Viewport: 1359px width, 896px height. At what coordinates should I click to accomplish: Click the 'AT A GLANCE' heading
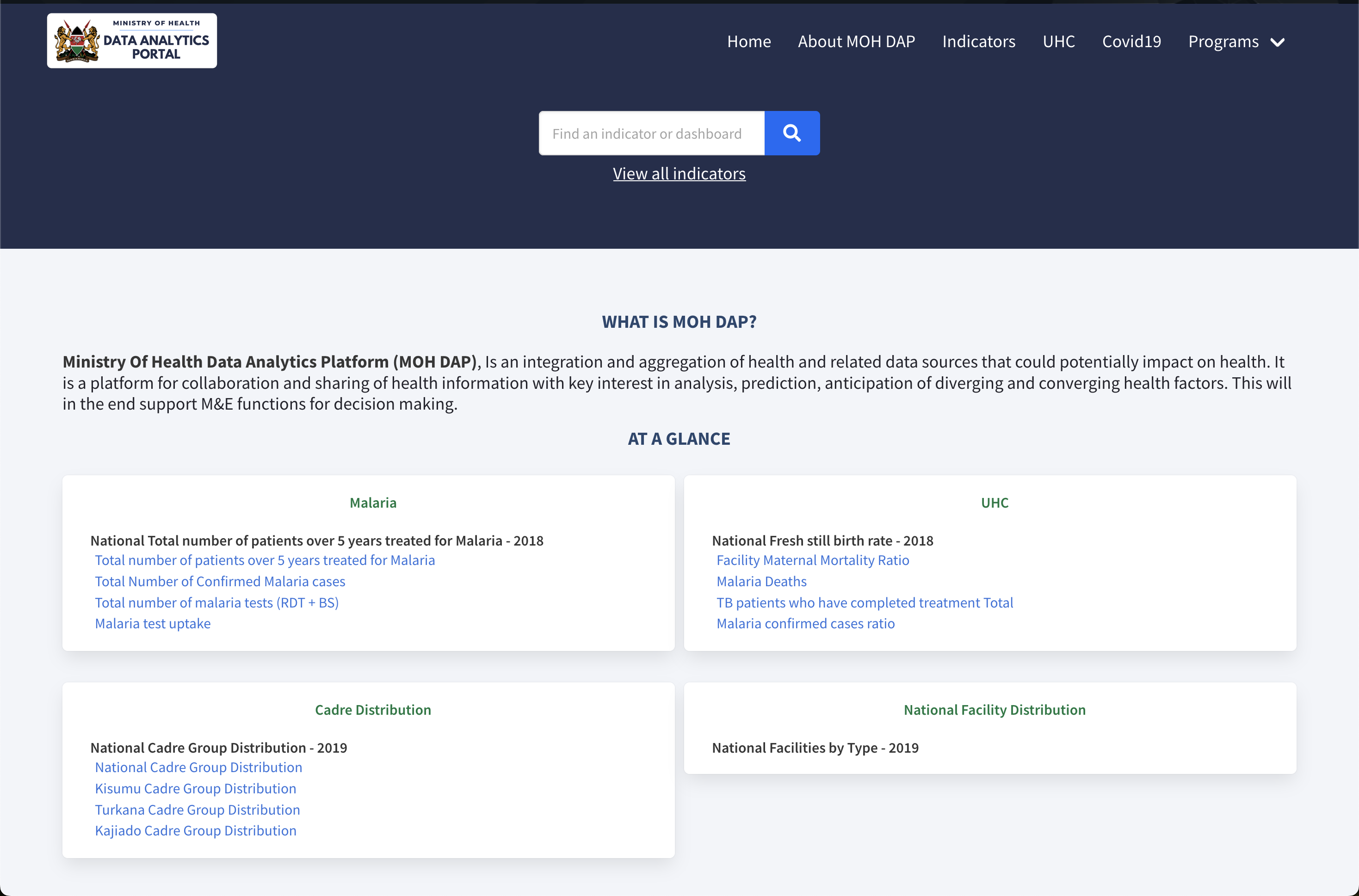pos(679,439)
